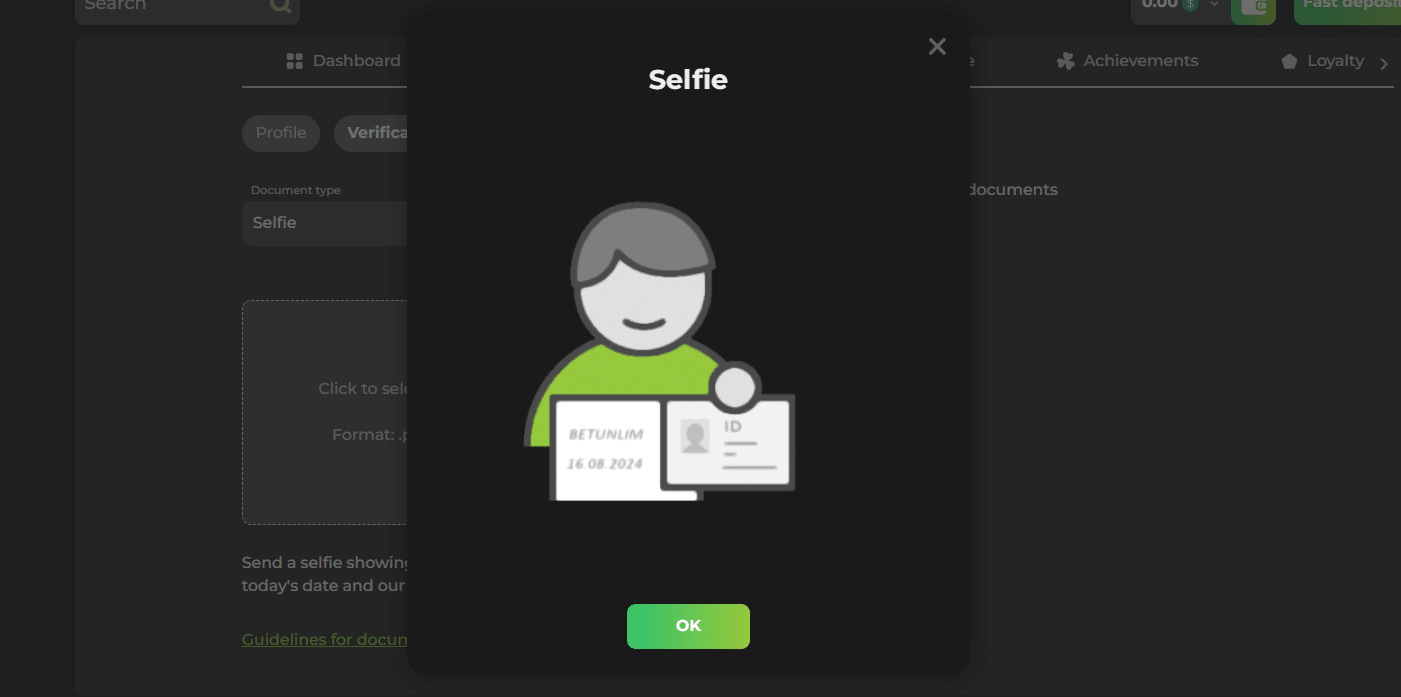Click the Achievements clover icon
Screen dimensions: 1401x697
point(1065,61)
